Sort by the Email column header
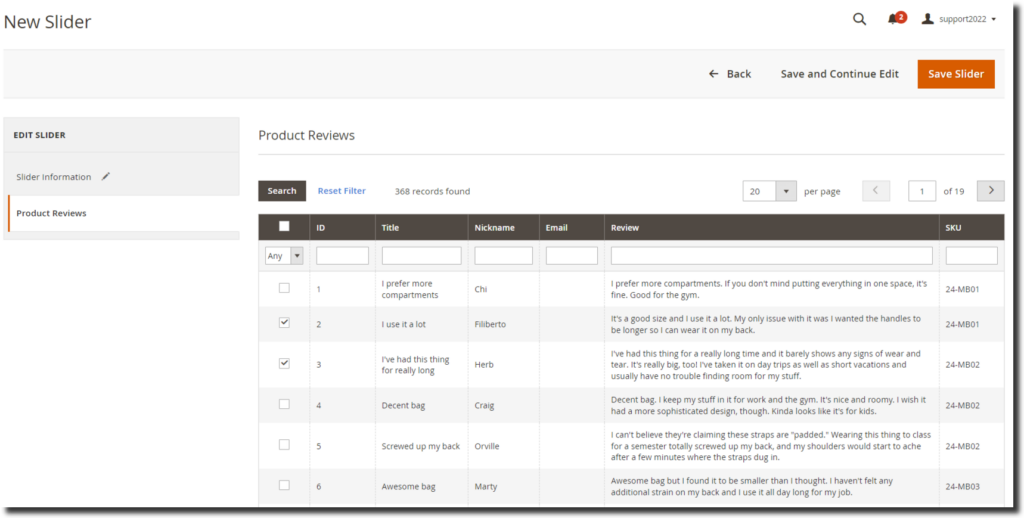 [x=556, y=228]
